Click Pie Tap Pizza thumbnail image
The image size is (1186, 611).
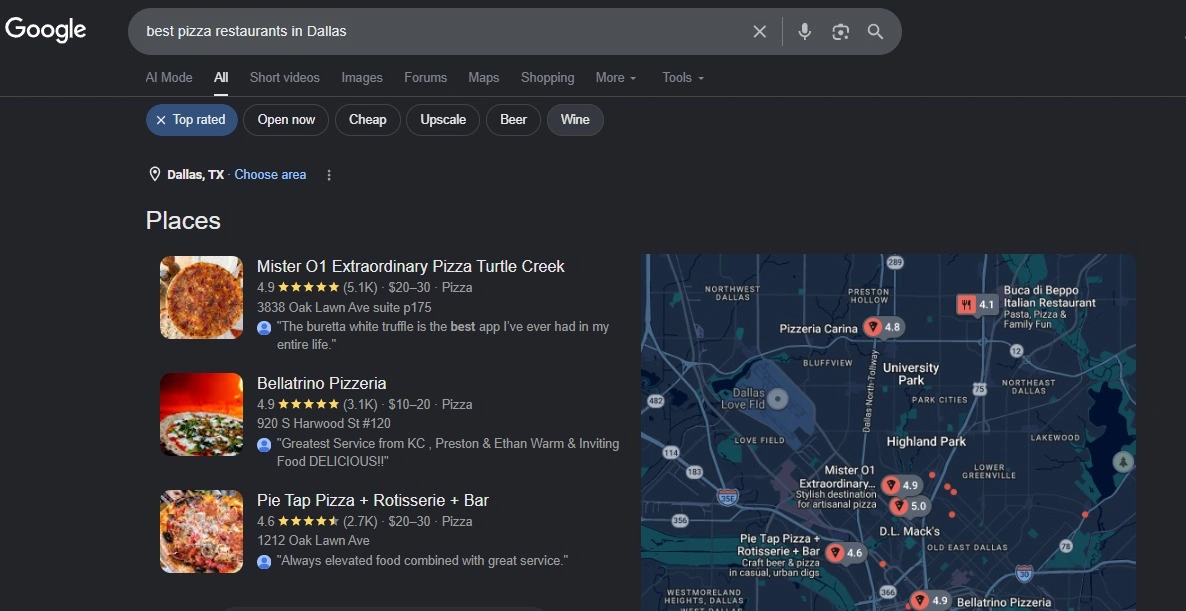[201, 532]
